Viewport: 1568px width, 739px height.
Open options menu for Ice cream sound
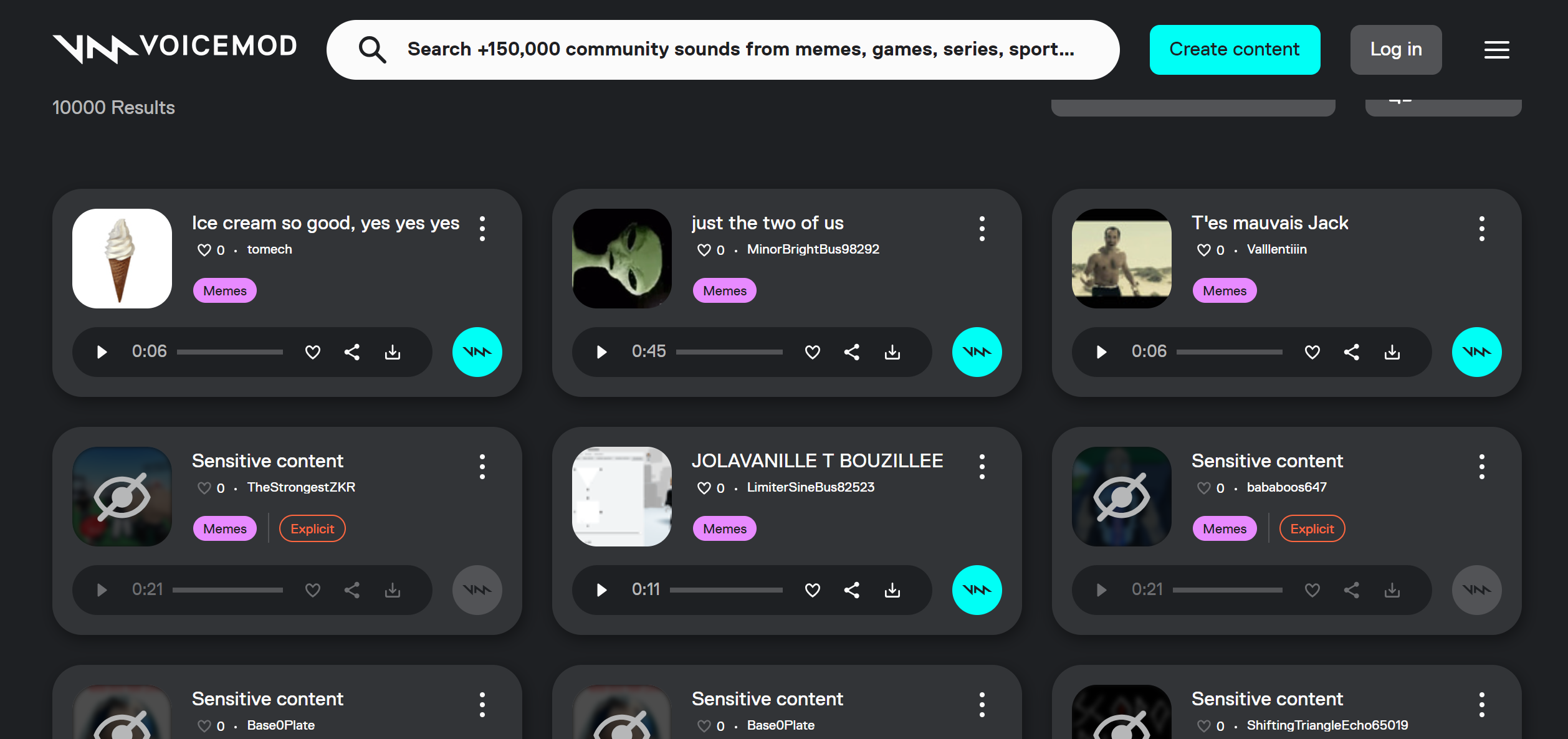click(x=482, y=229)
